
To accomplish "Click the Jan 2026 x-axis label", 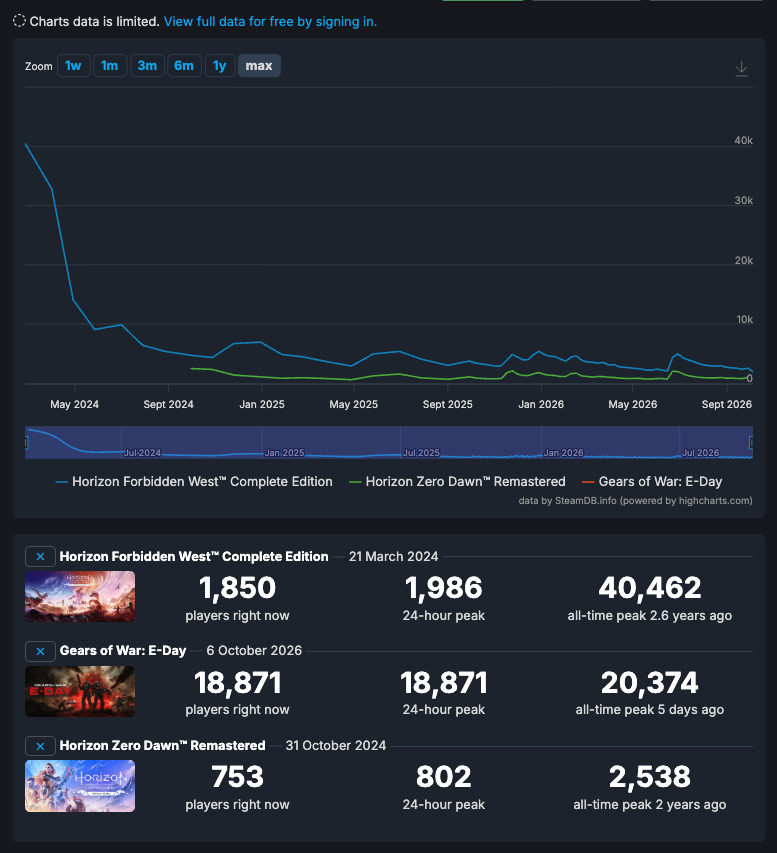I will 541,404.
